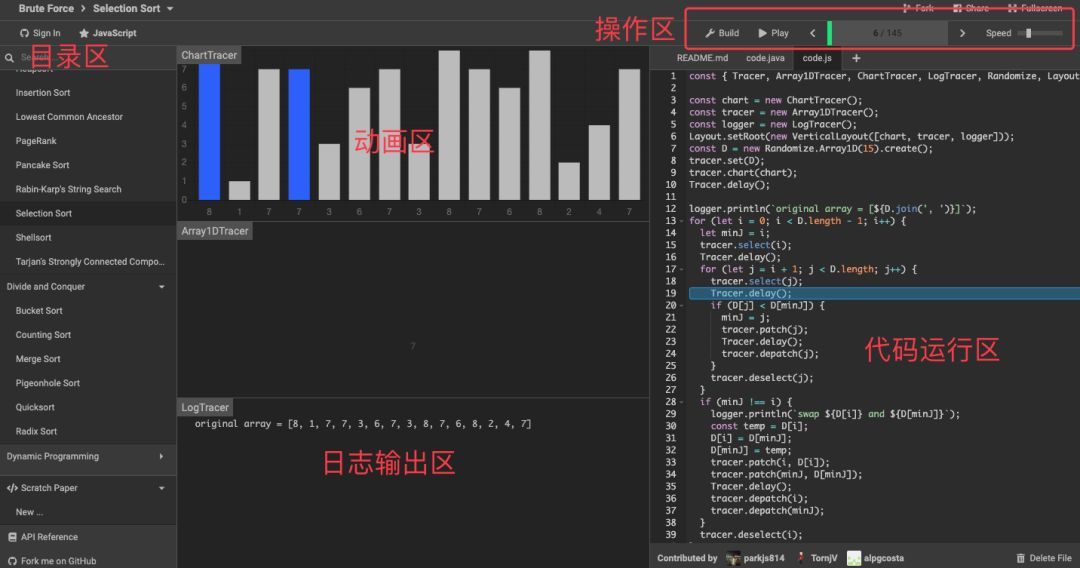Open Quicksort algorithm
Viewport: 1080px width, 568px height.
click(88, 407)
